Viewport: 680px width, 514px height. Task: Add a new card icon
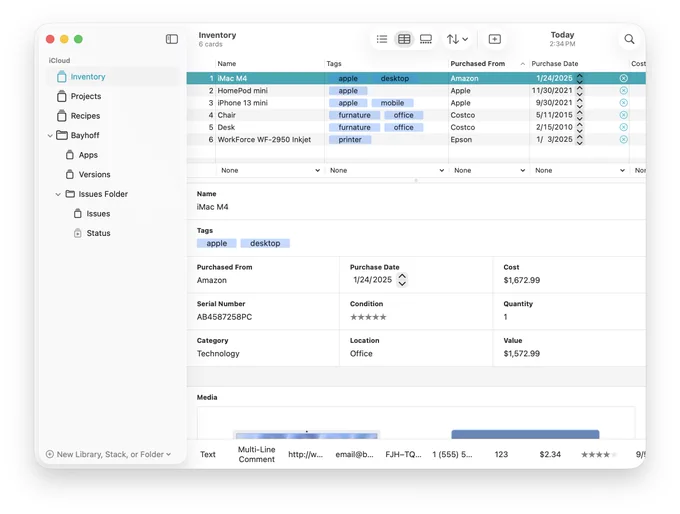click(494, 39)
